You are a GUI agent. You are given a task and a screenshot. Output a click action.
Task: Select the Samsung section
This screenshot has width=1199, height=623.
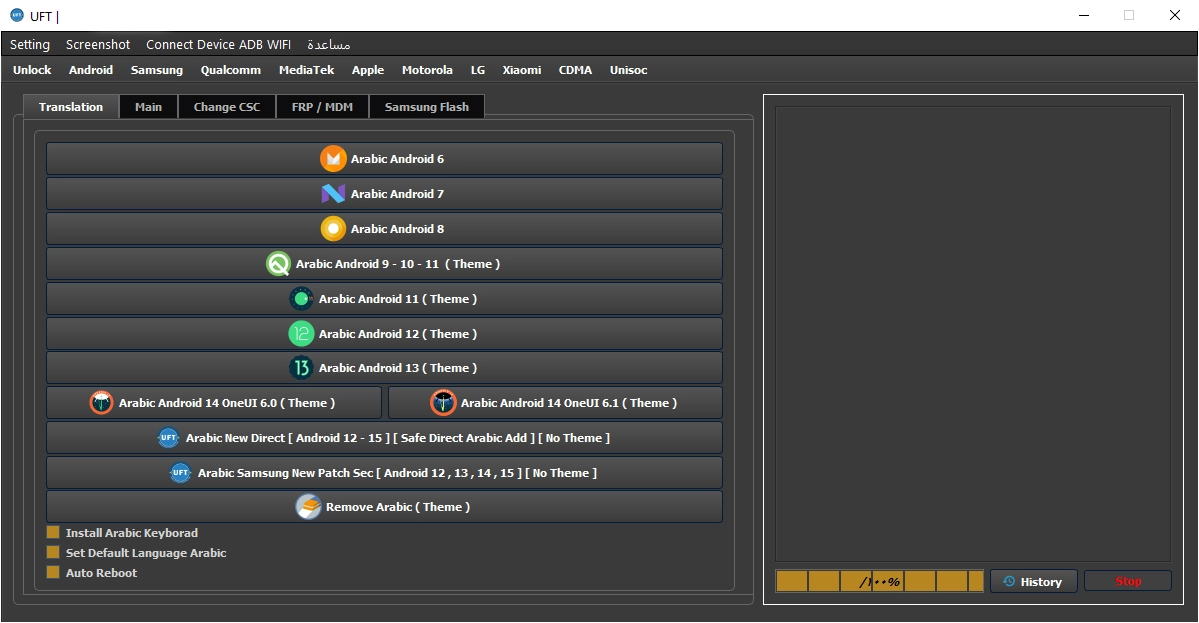click(157, 70)
